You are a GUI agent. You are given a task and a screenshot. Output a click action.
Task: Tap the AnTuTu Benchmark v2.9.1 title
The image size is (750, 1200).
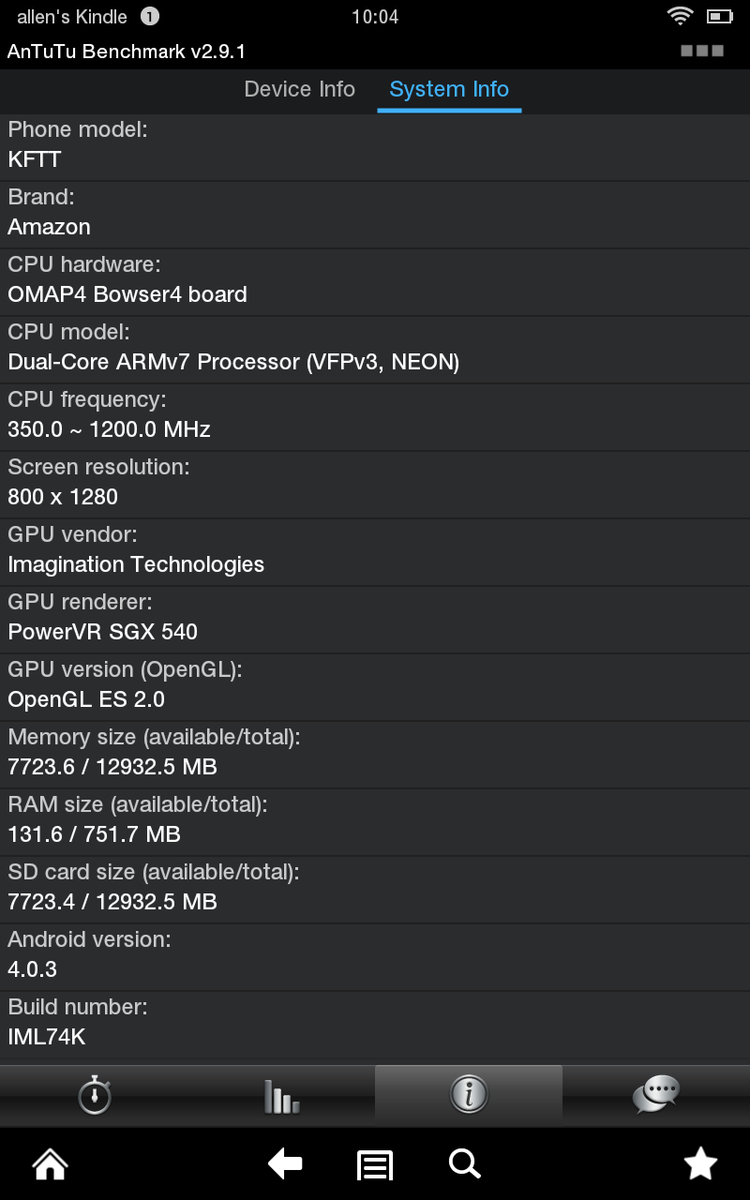point(126,50)
